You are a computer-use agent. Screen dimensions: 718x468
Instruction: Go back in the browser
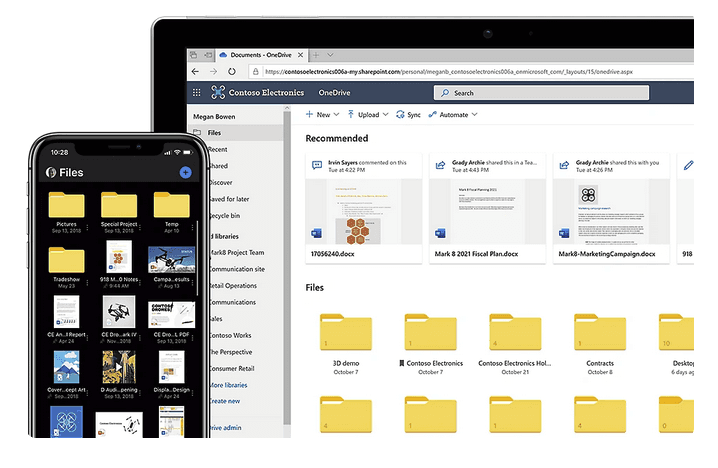[x=196, y=71]
